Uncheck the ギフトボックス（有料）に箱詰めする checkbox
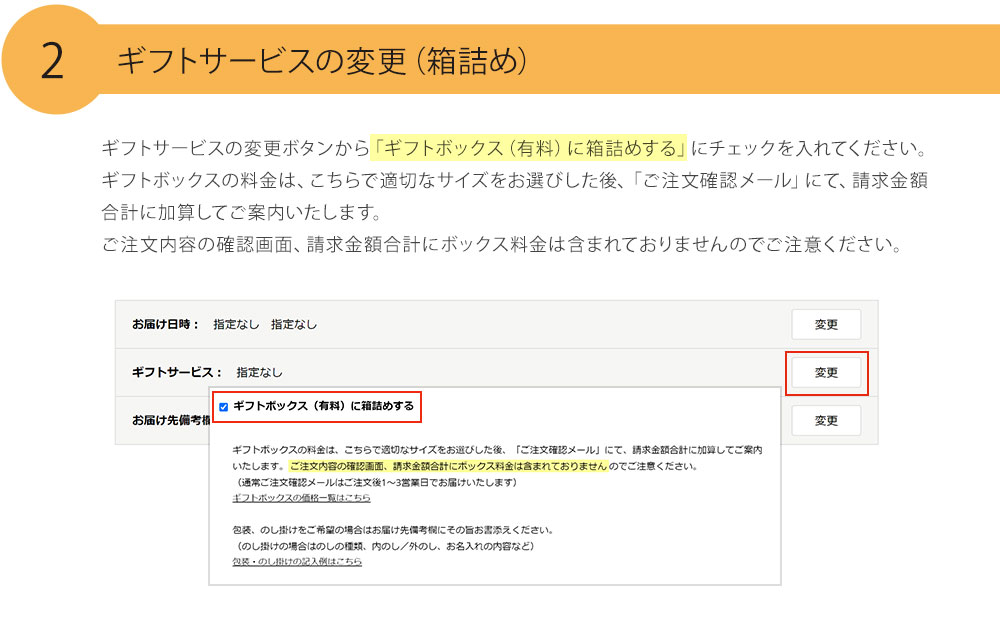 (224, 407)
